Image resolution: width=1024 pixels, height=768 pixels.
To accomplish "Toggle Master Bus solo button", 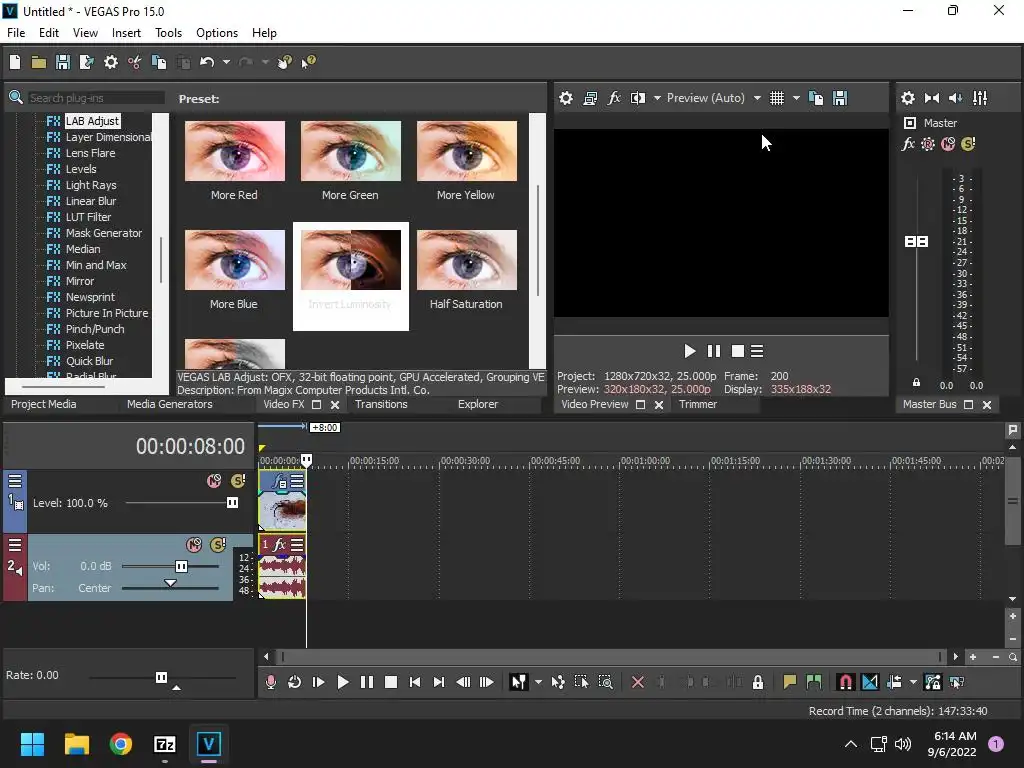I will click(968, 144).
